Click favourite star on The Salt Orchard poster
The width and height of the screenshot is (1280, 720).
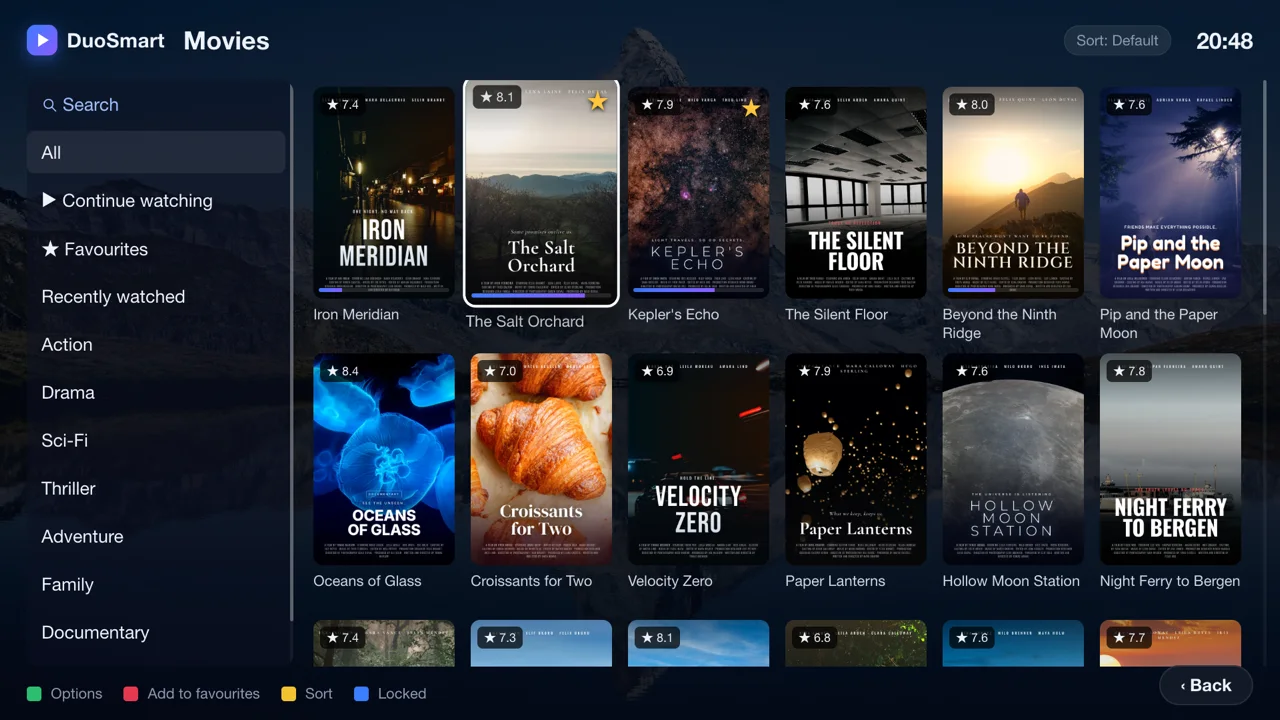[x=598, y=101]
